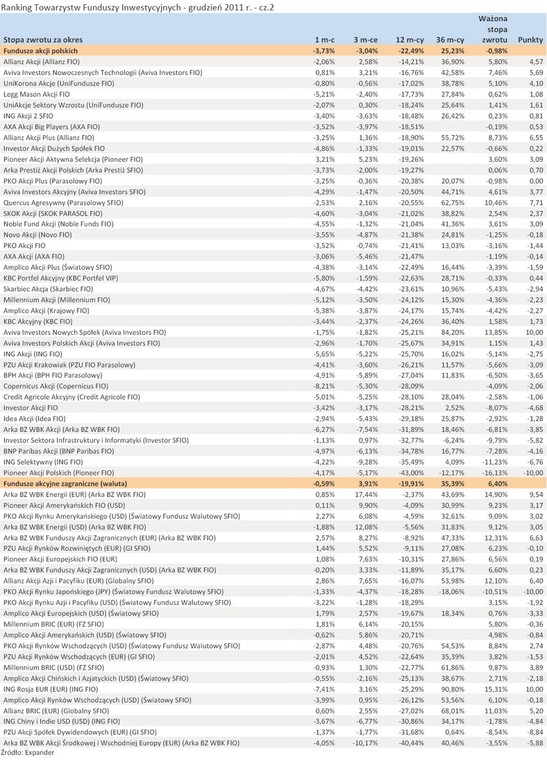The height and width of the screenshot is (760, 547).
Task: Click the -43,00% value for Pioneer Akcji Polskich
Action: 411,473
